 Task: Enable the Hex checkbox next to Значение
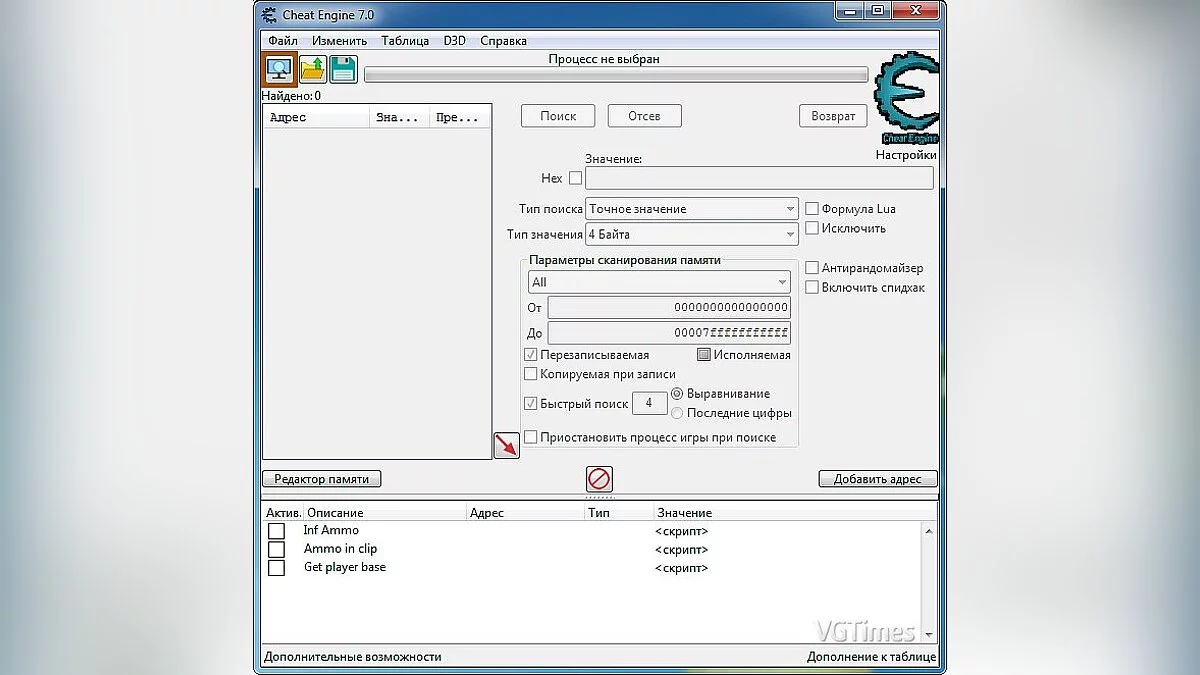[x=575, y=178]
